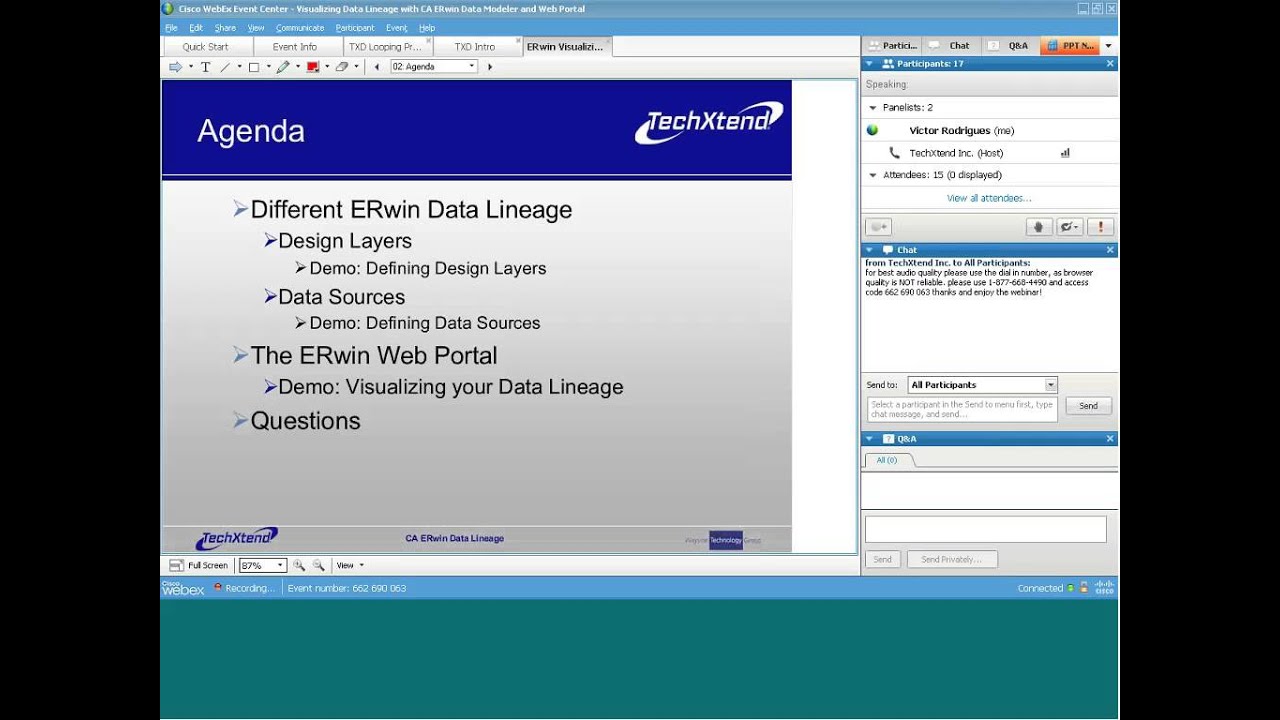
Task: Open the Event menu
Action: (x=396, y=28)
